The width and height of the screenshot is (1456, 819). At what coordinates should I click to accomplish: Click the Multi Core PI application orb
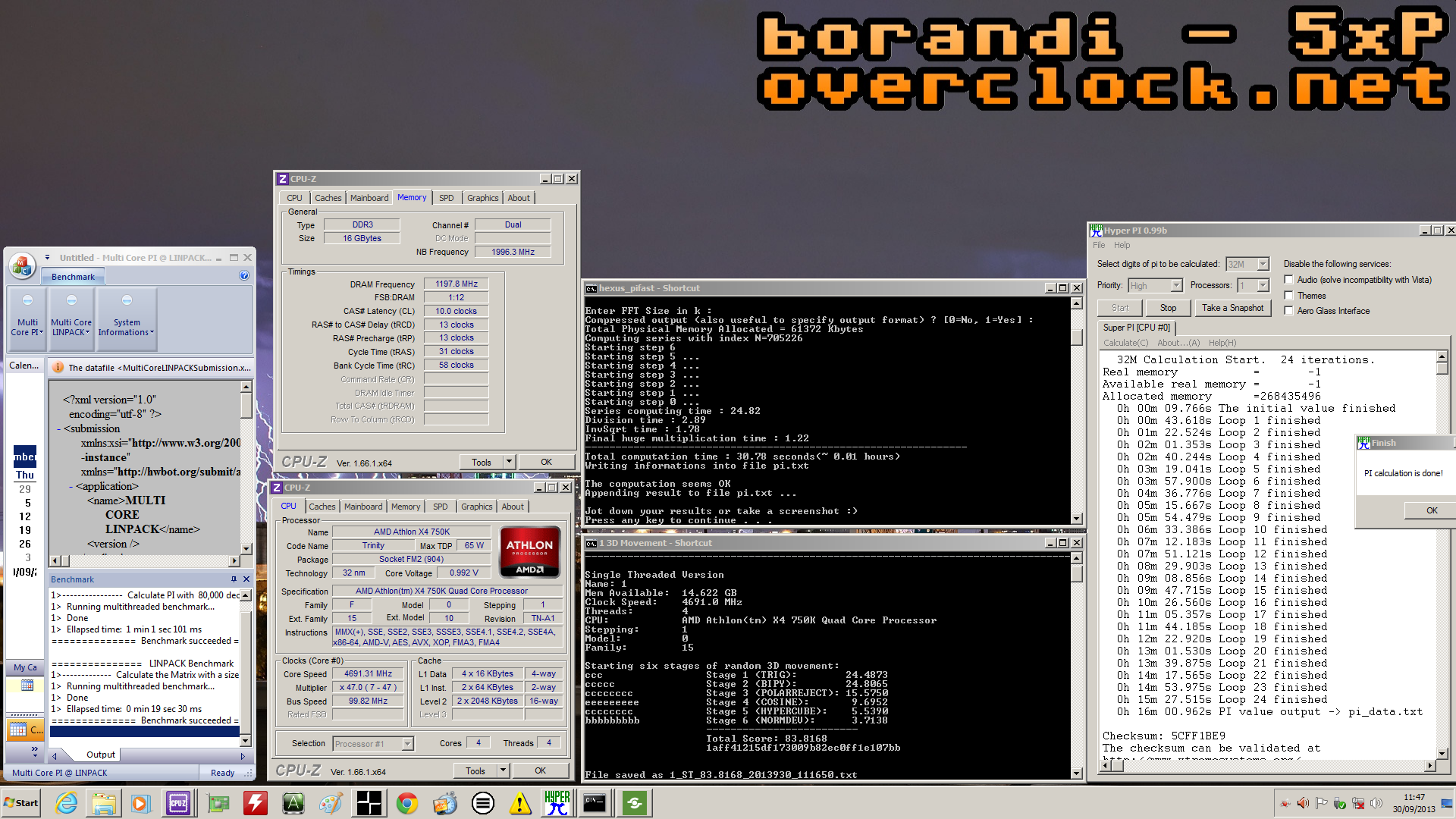pos(22,265)
